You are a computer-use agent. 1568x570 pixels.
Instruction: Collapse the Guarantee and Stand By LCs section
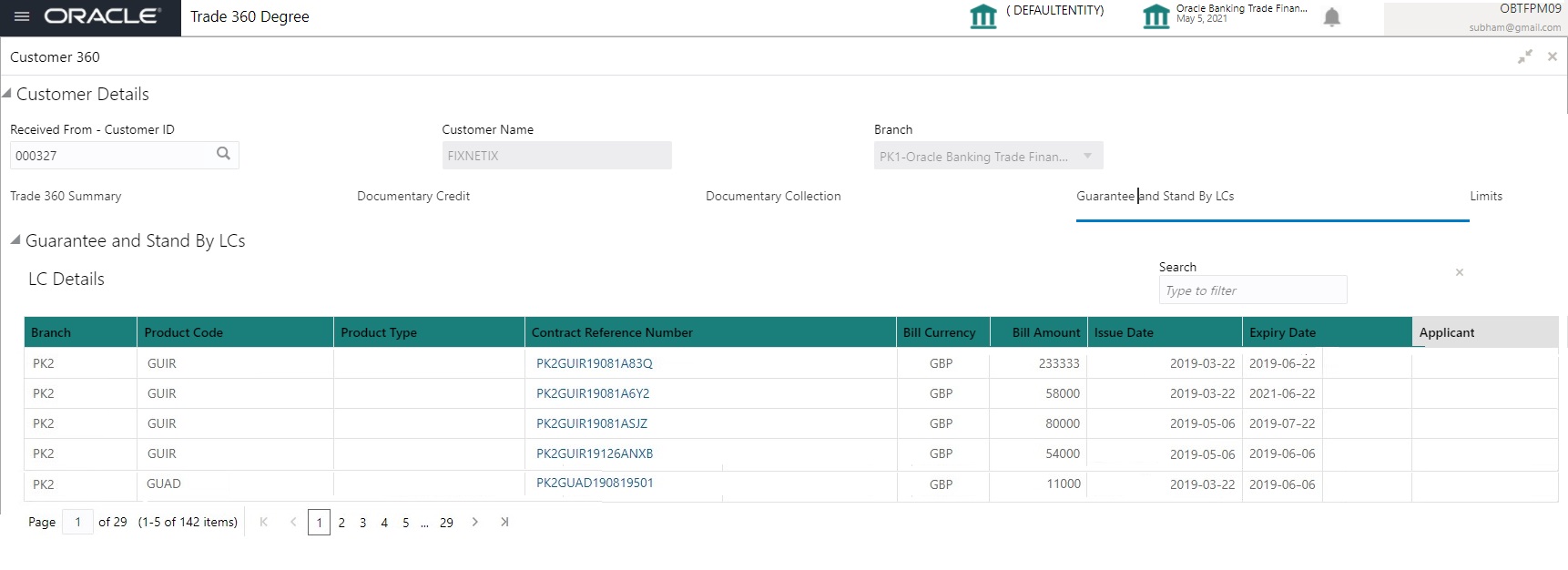pyautogui.click(x=15, y=239)
